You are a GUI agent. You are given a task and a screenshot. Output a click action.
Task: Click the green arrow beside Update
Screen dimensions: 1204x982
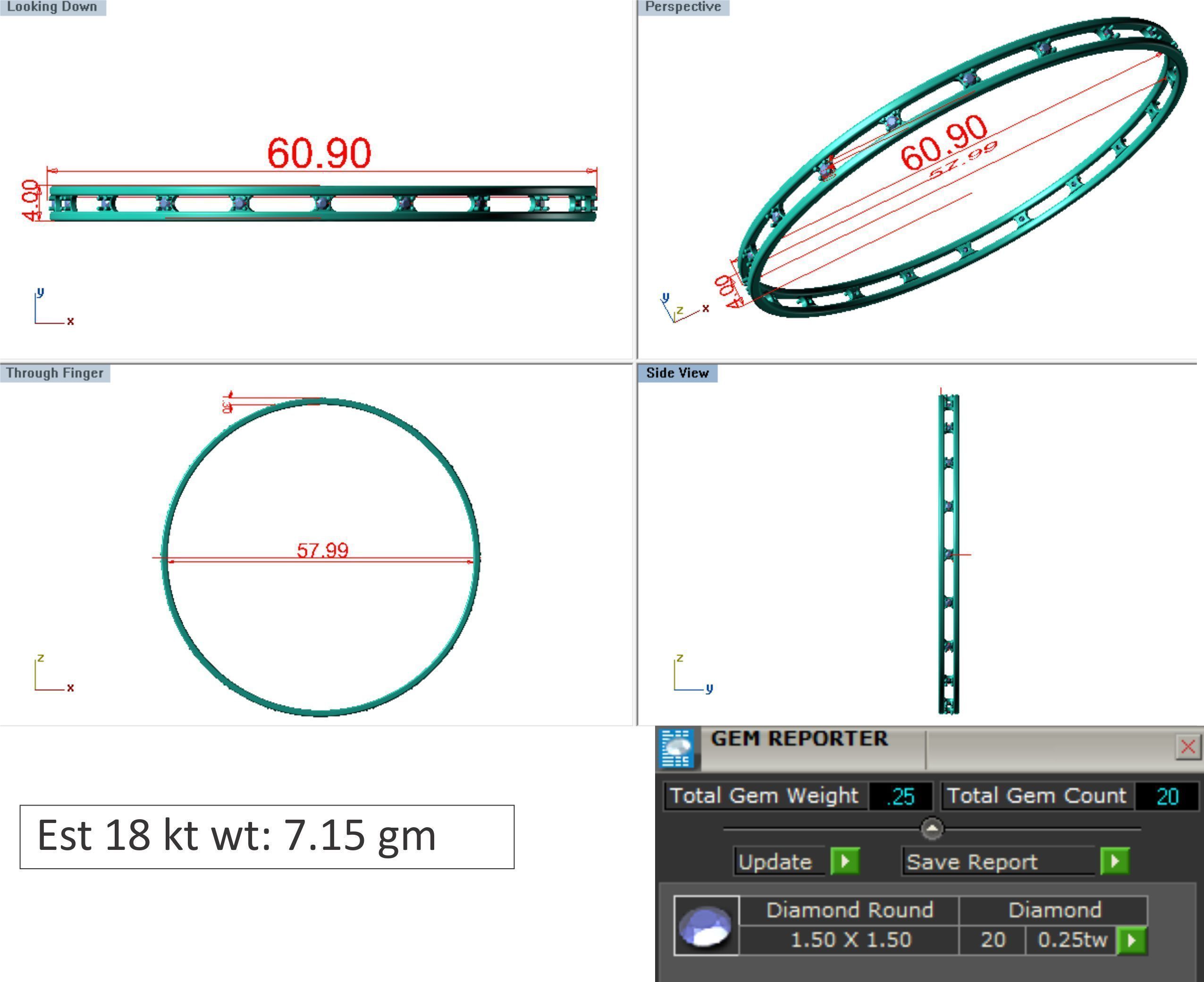coord(845,862)
